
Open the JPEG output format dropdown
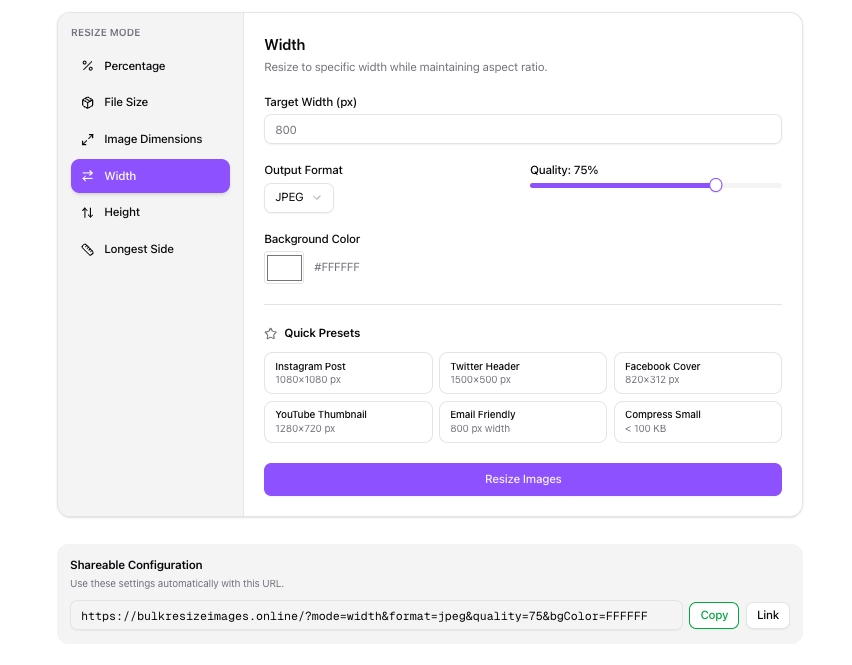pyautogui.click(x=298, y=198)
